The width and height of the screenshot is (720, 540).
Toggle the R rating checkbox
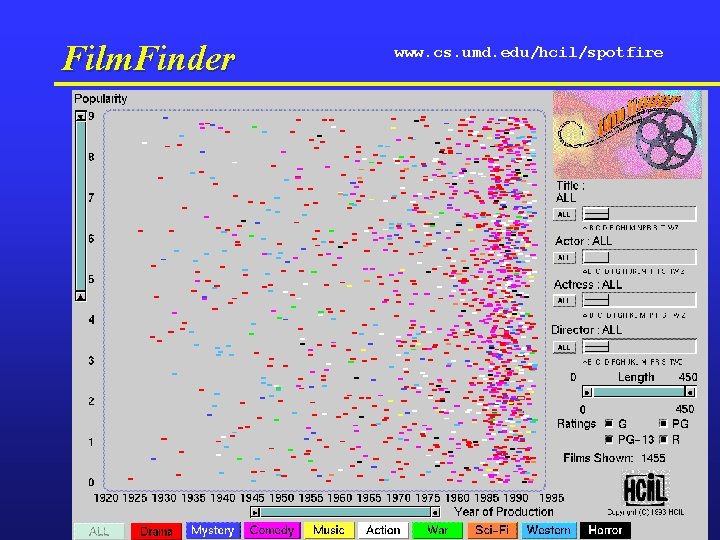click(663, 439)
